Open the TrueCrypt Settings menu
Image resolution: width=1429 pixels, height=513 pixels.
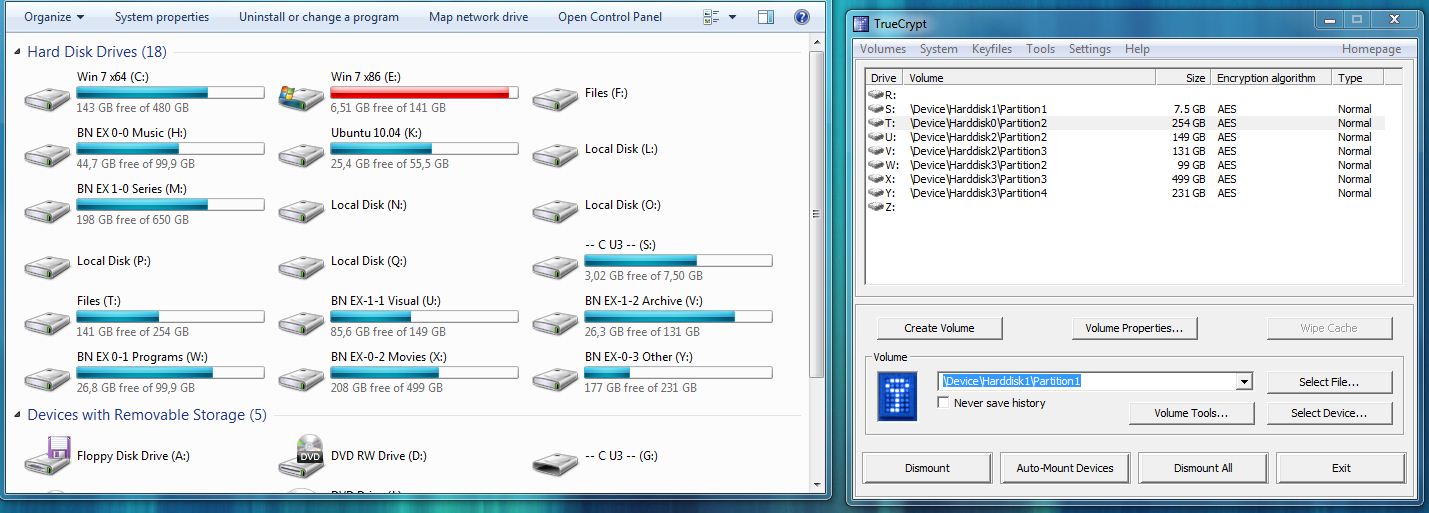click(x=1090, y=49)
